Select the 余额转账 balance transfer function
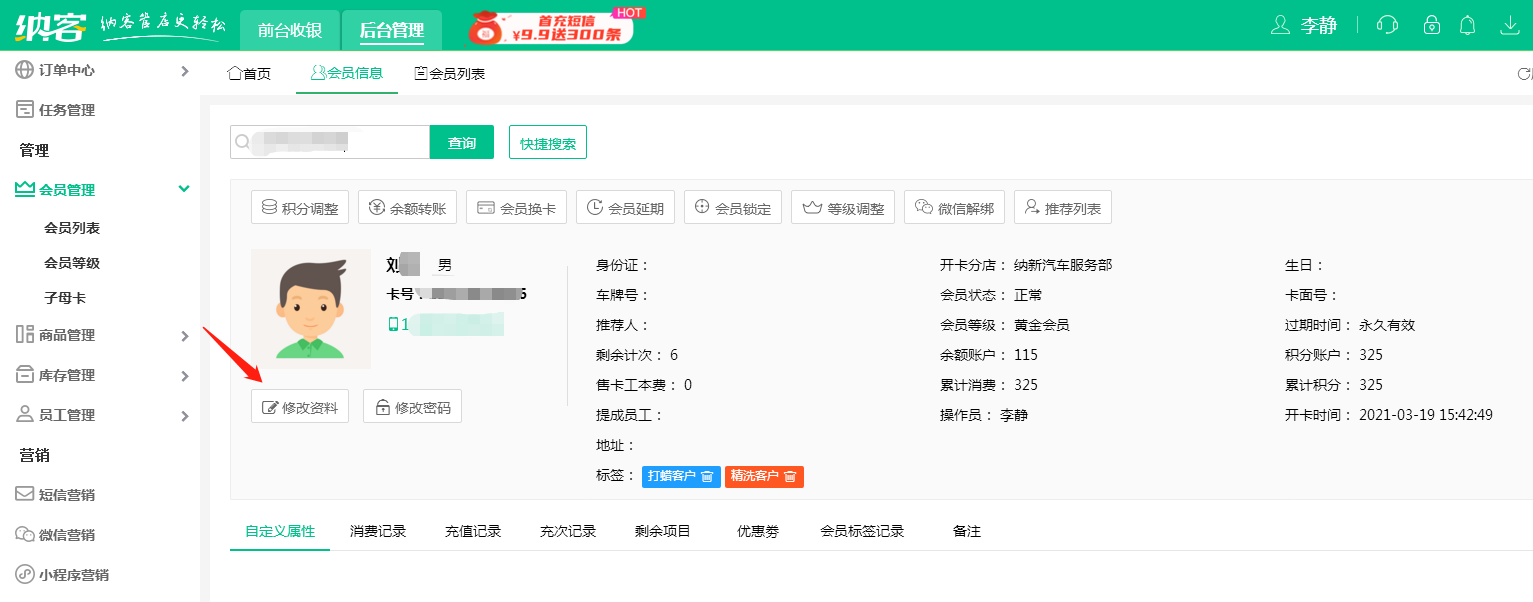 pos(407,207)
